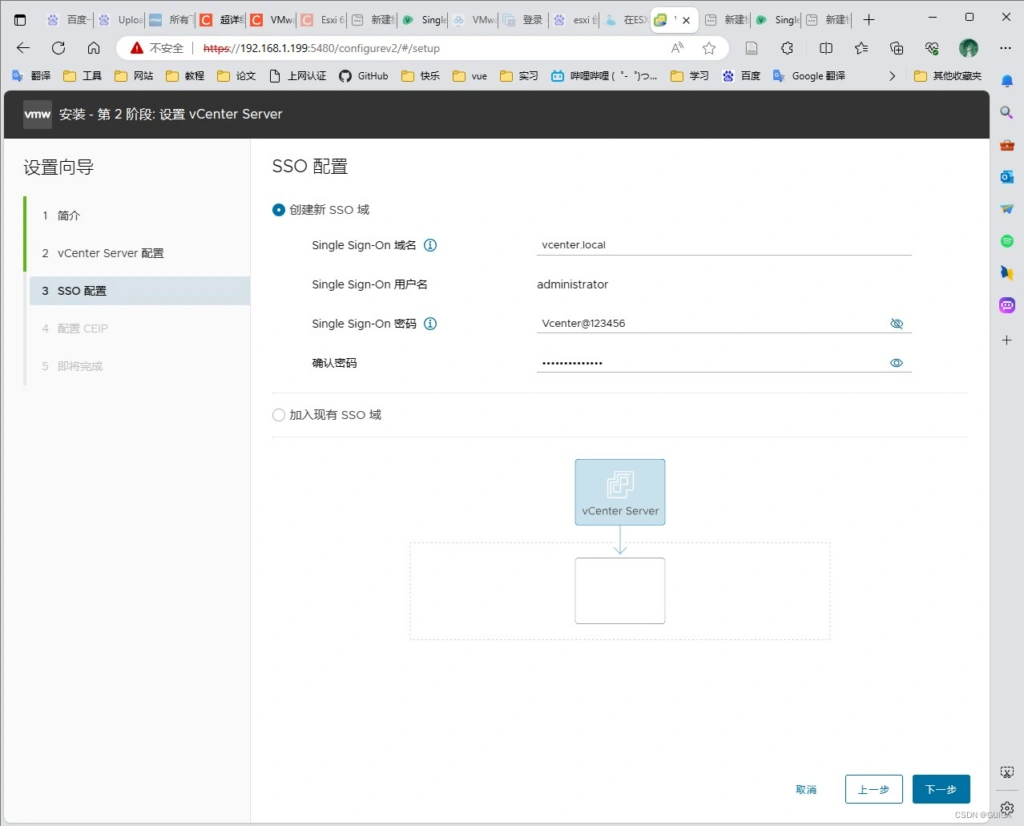Add a sidebar app with plus icon
This screenshot has height=826, width=1024.
point(1006,340)
